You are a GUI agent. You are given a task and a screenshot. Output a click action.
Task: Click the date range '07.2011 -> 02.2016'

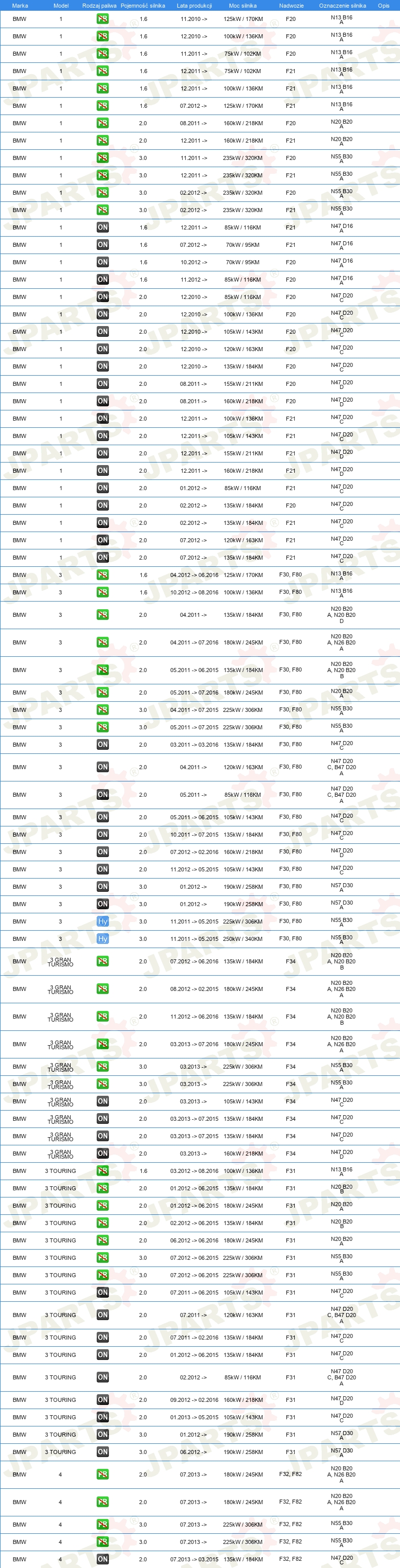pyautogui.click(x=194, y=1338)
